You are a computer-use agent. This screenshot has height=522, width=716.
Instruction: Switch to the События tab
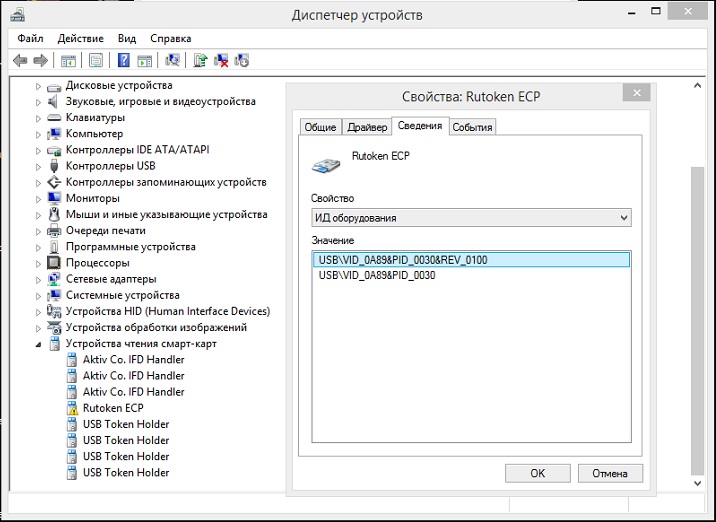click(x=472, y=127)
